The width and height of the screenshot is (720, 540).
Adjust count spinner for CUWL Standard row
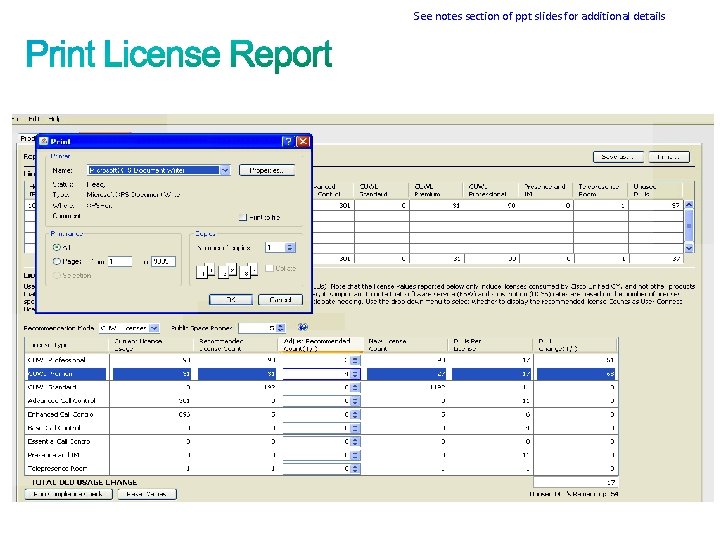click(x=354, y=388)
